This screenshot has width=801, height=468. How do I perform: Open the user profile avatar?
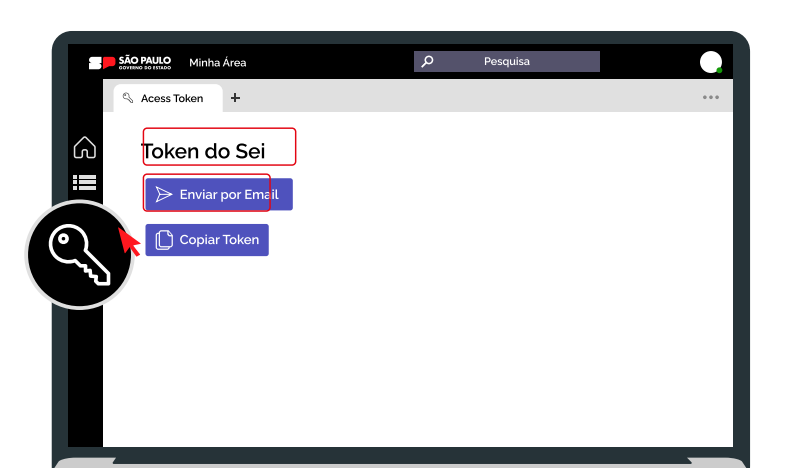(x=710, y=62)
